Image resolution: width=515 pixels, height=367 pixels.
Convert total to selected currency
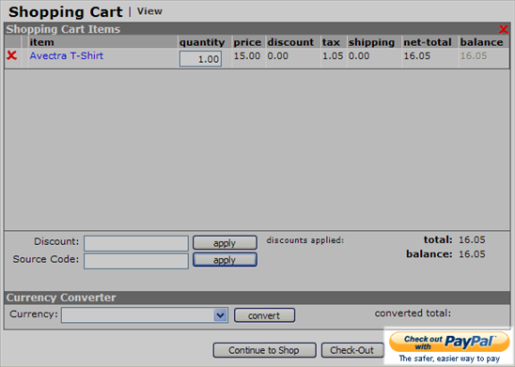tap(264, 315)
